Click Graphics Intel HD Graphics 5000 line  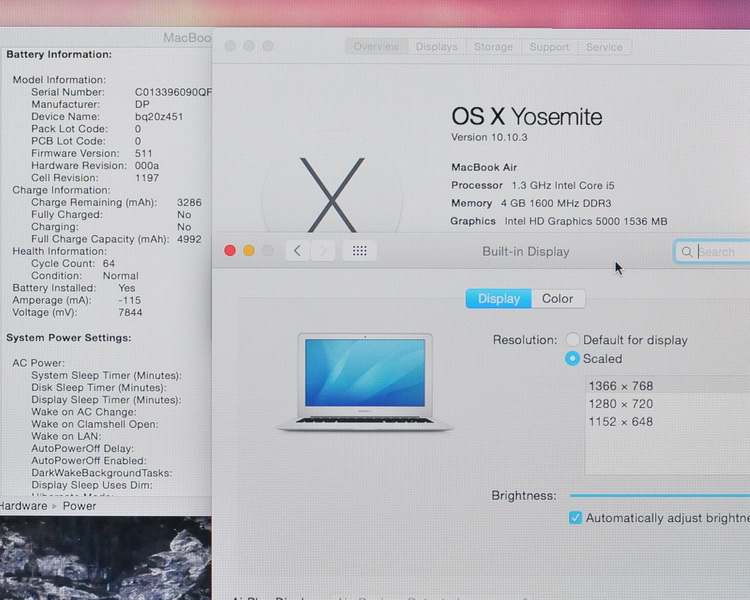point(559,221)
